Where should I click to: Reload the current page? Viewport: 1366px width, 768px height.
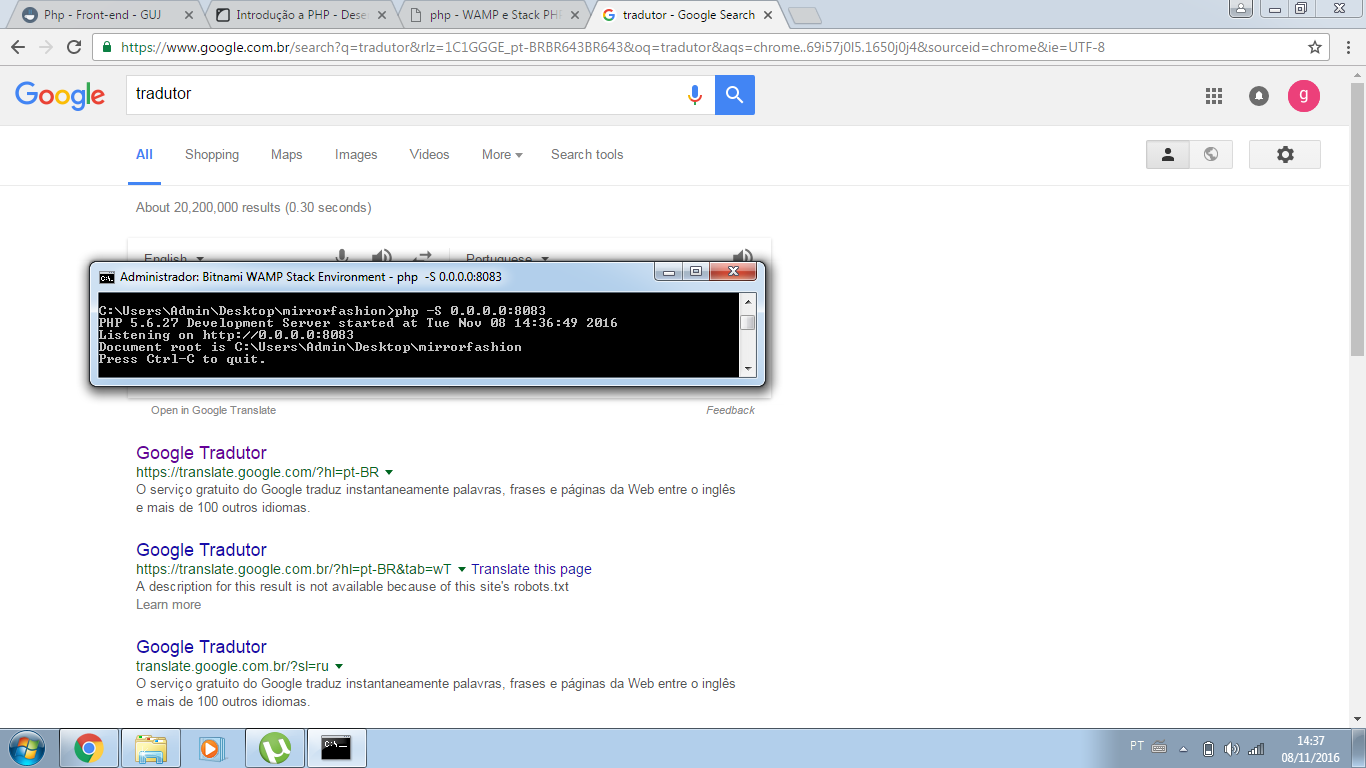tap(74, 47)
